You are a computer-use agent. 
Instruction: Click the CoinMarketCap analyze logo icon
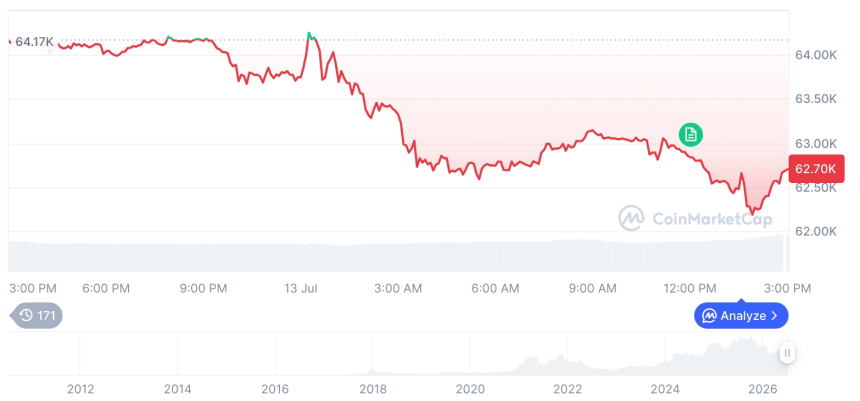click(710, 316)
